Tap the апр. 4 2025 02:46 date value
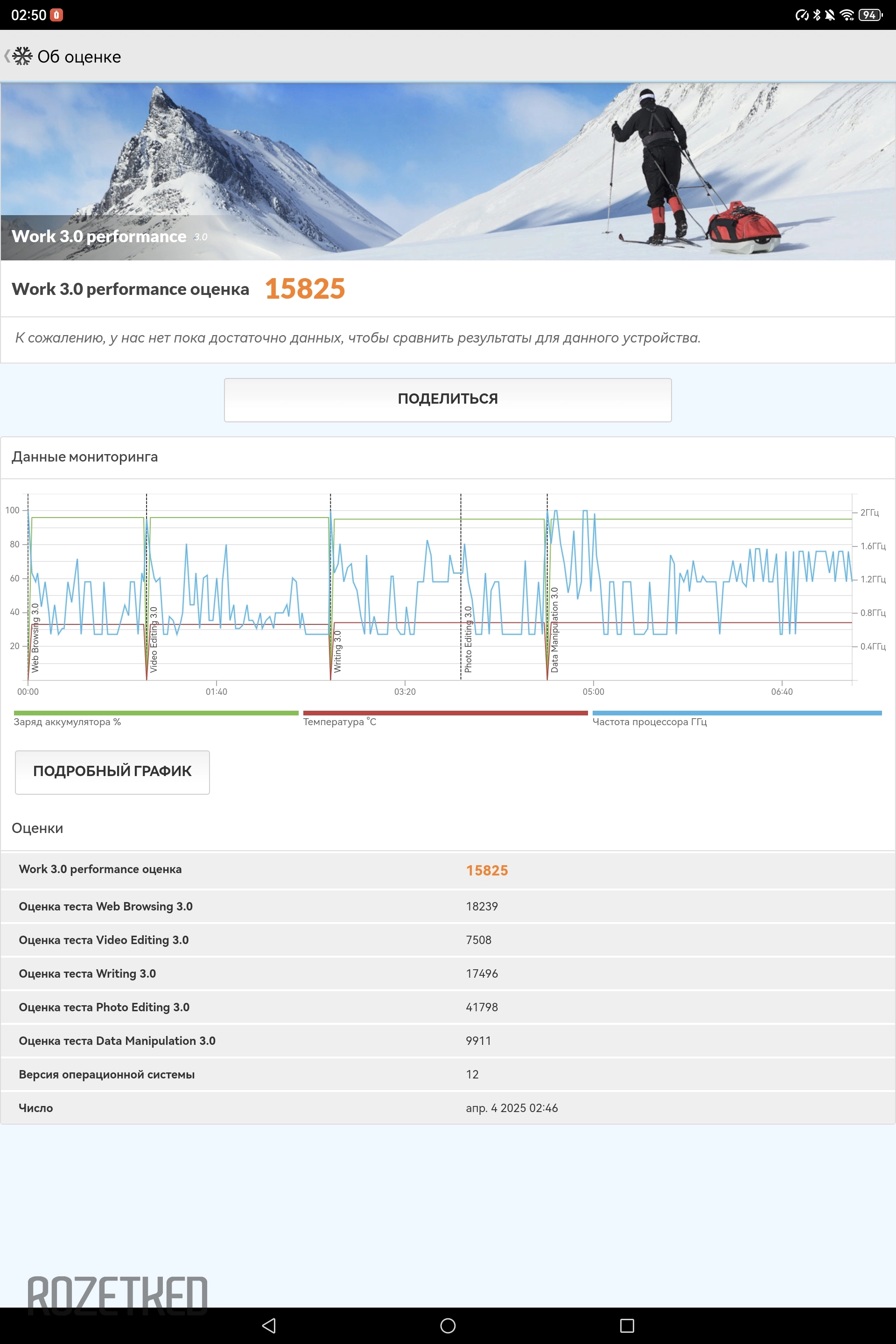The height and width of the screenshot is (1344, 896). [511, 1109]
